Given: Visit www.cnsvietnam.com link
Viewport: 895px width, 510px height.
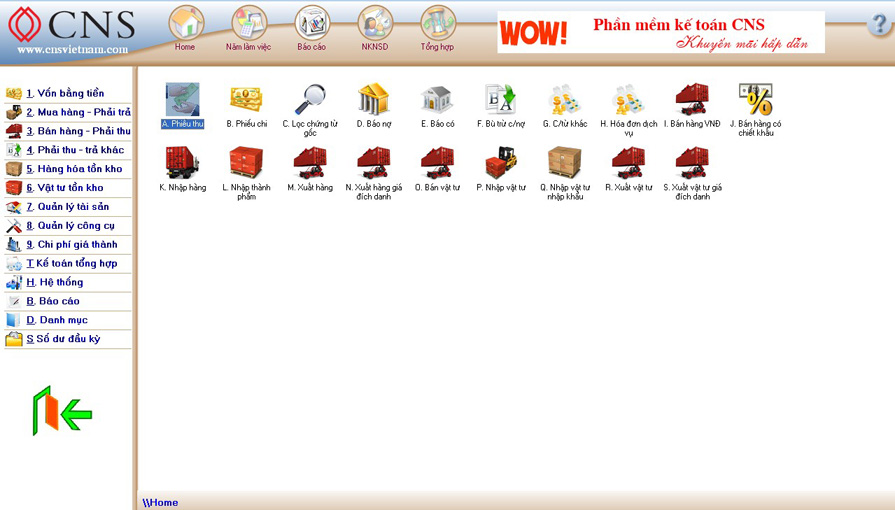Looking at the screenshot, I should pyautogui.click(x=72, y=50).
